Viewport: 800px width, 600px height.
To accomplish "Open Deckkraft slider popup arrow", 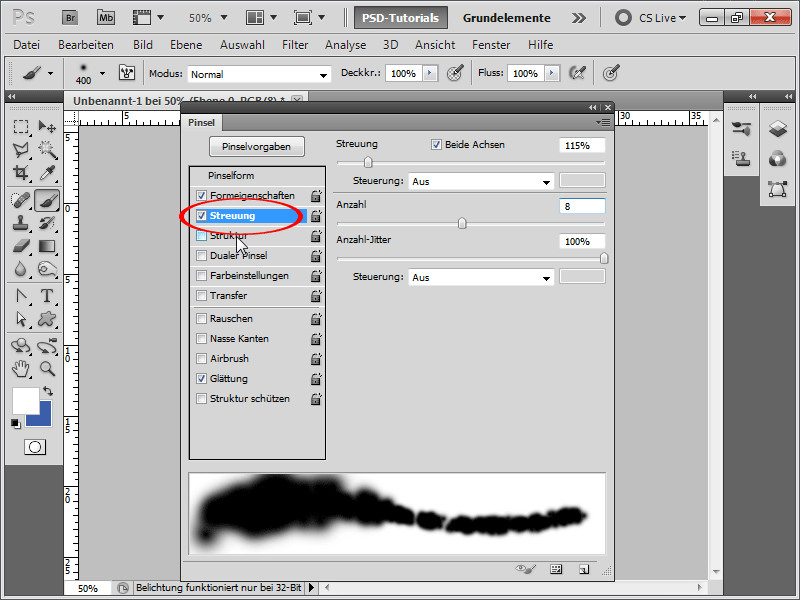I will click(430, 73).
